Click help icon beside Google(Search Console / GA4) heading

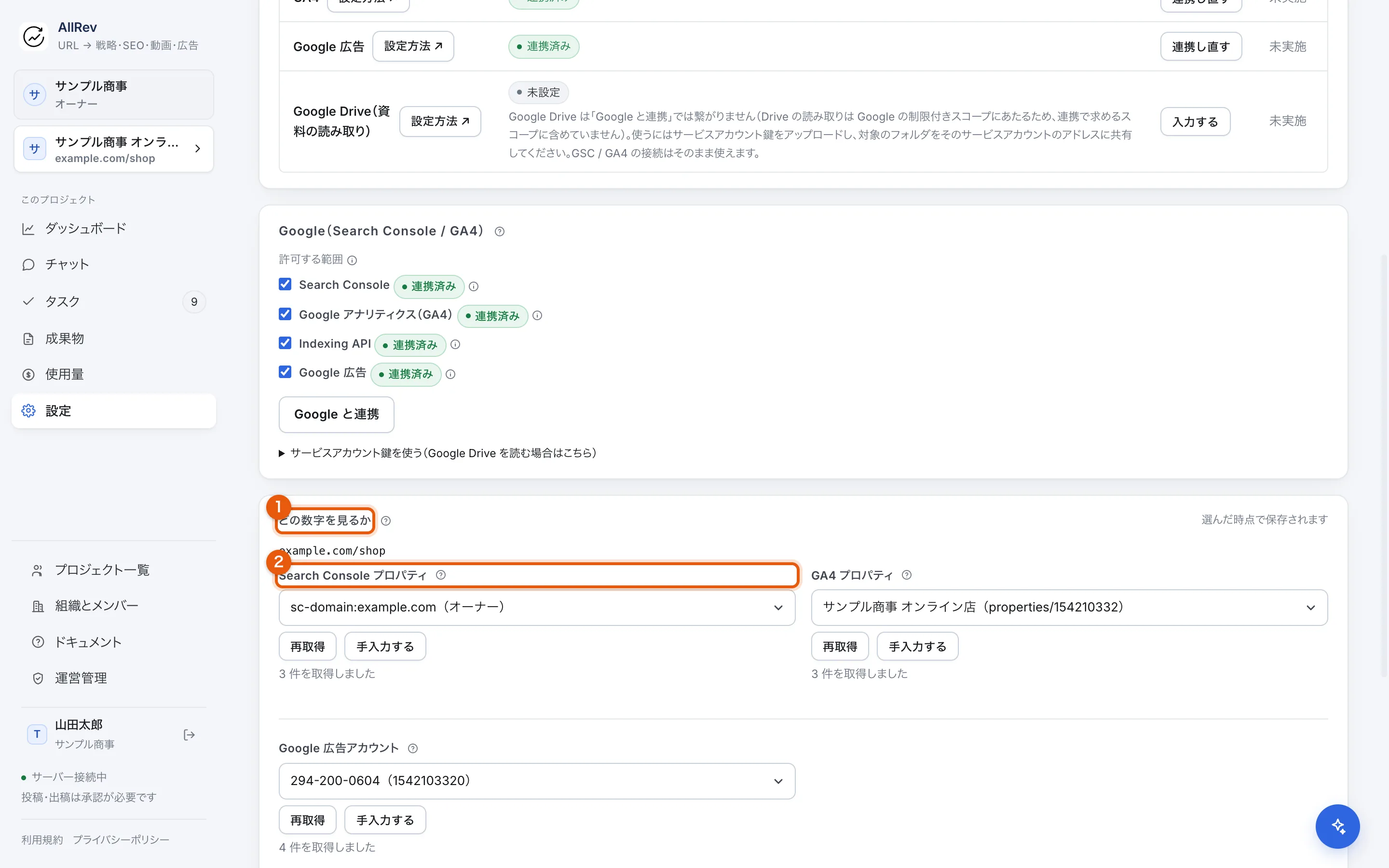tap(499, 231)
